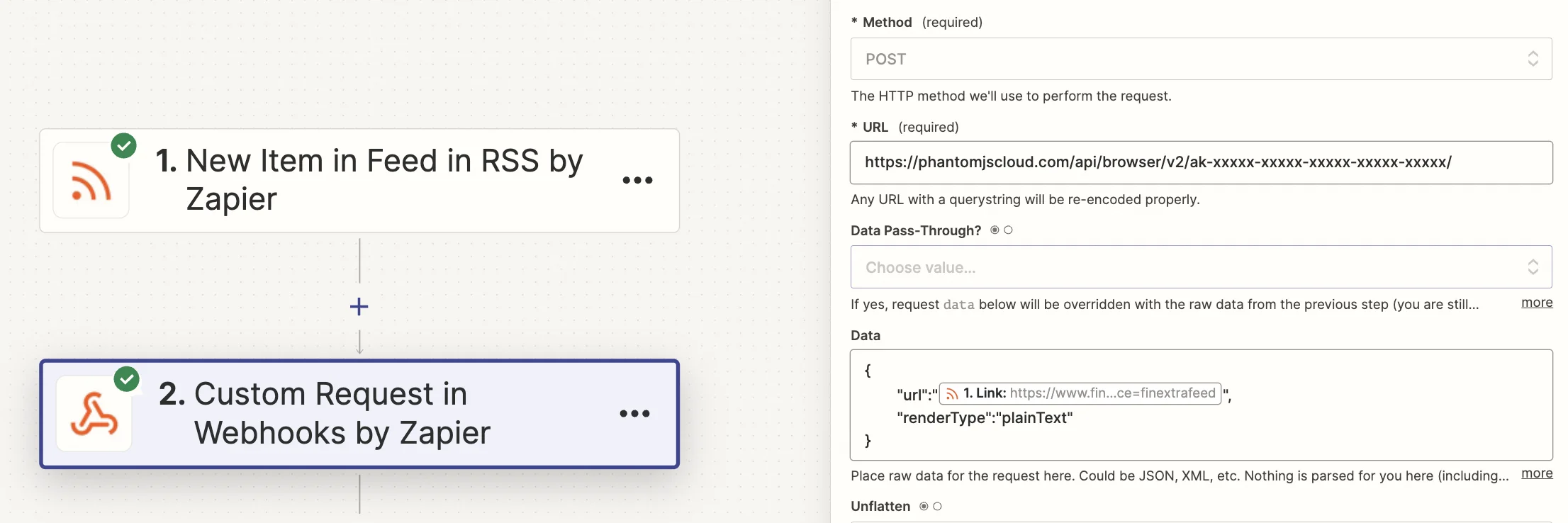Expand 'more' link under Data Pass-Through
Image resolution: width=1568 pixels, height=523 pixels.
1537,303
